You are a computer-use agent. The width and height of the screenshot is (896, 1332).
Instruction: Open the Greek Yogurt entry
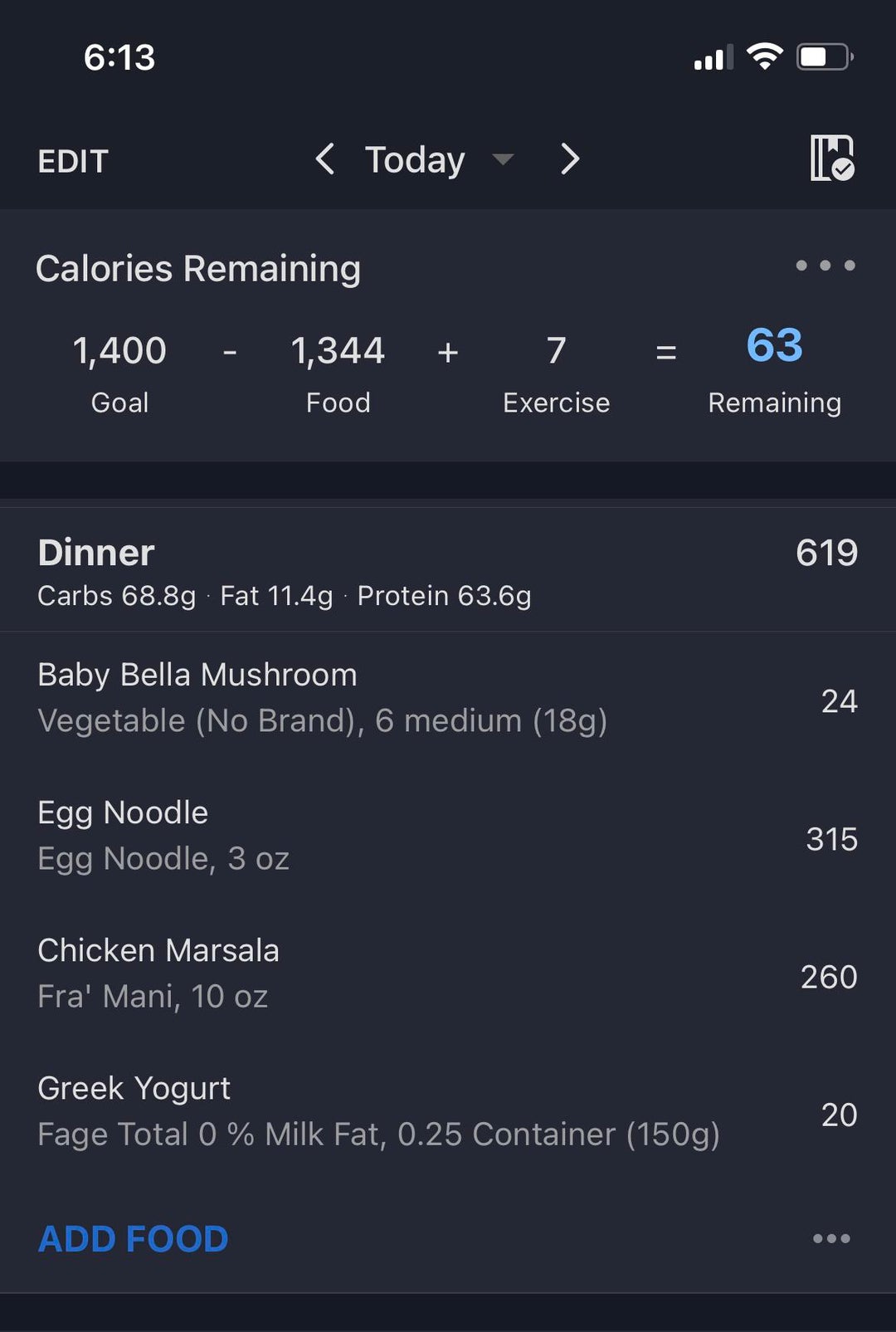377,1110
